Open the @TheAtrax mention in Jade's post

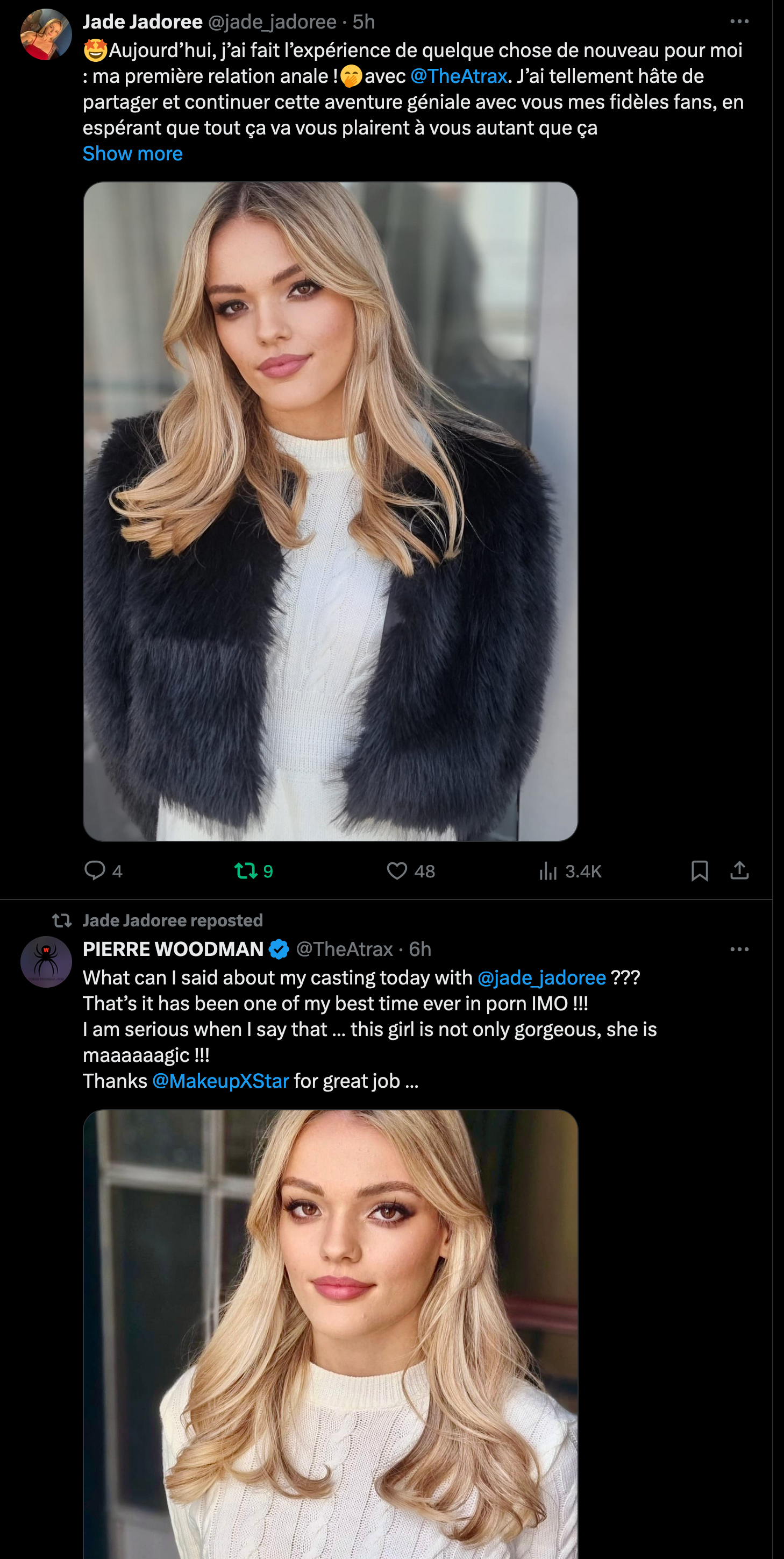pyautogui.click(x=459, y=76)
